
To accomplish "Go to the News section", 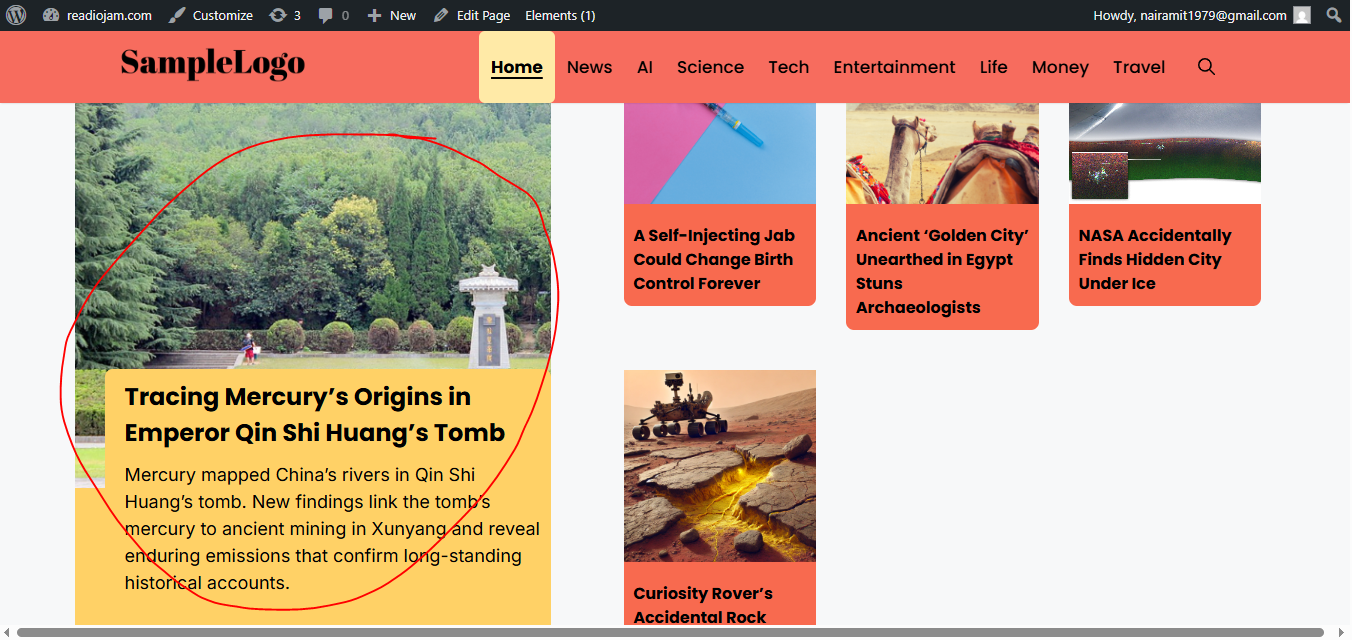I will coord(589,67).
